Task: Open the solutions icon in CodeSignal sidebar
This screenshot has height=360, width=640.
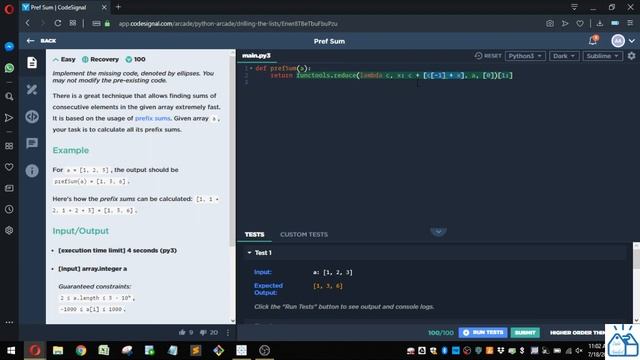Action: pos(32,89)
